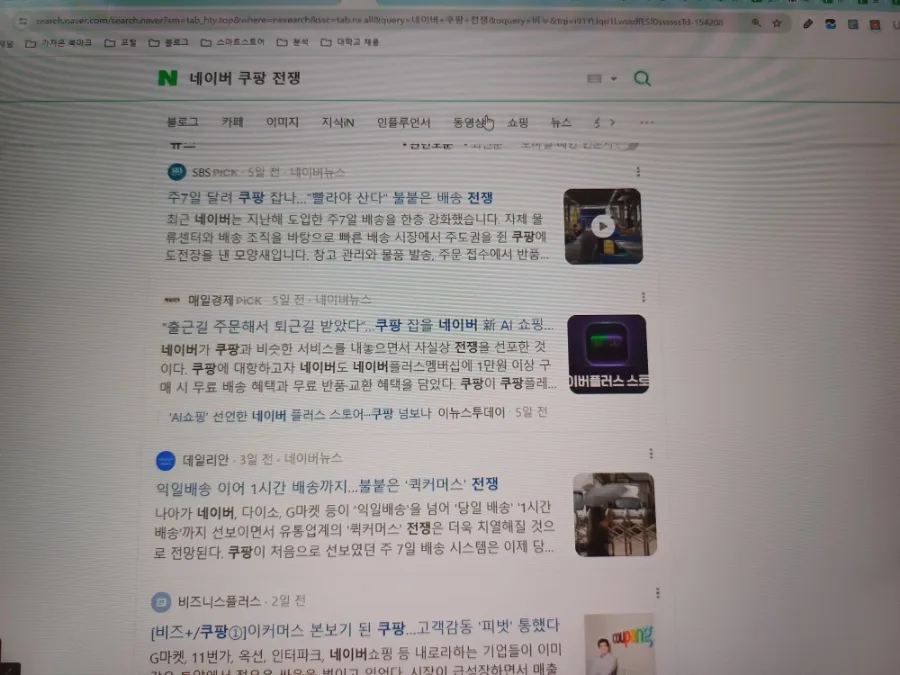Screen dimensions: 900x675
Task: Click the green magnifier search button
Action: [x=642, y=78]
